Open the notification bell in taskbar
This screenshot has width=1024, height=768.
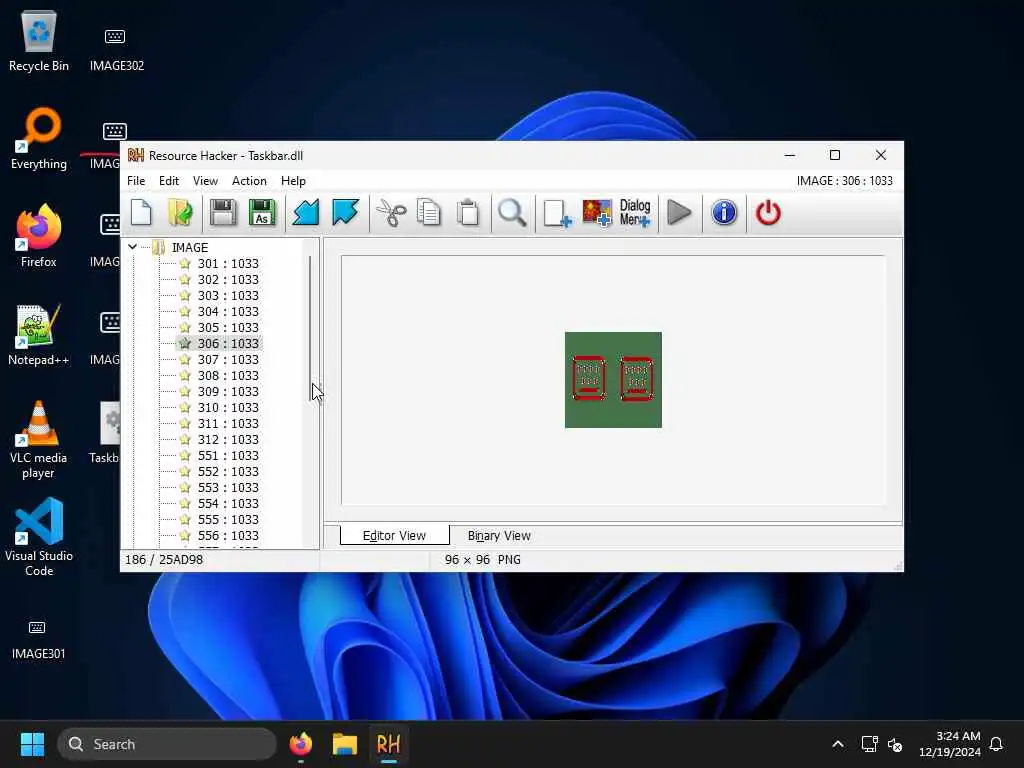point(996,744)
